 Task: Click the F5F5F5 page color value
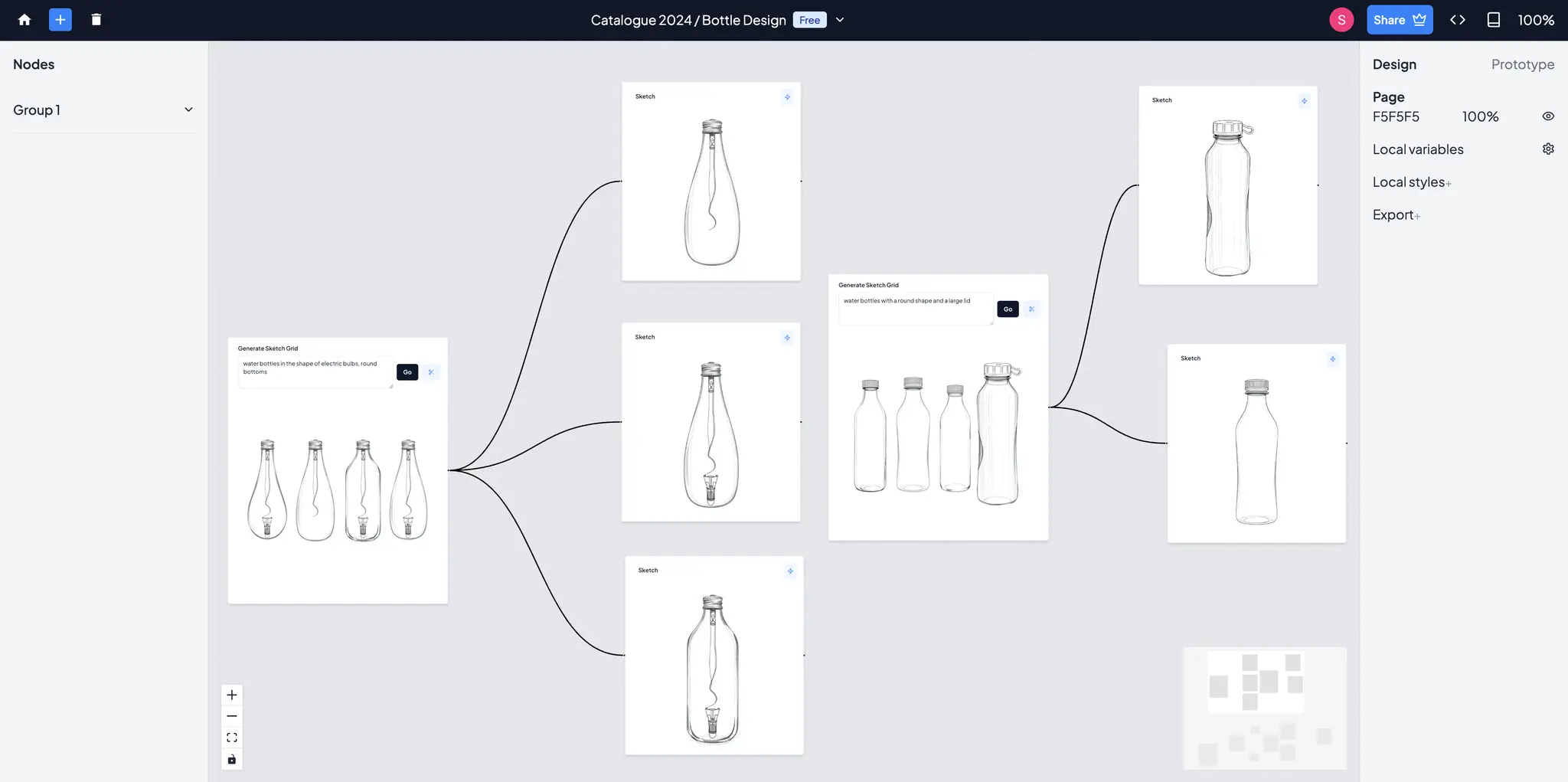(1396, 116)
